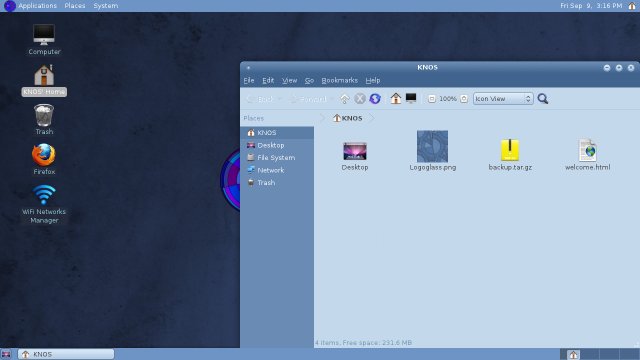Click the Stop loading icon in toolbar
This screenshot has width=640, height=360.
360,99
